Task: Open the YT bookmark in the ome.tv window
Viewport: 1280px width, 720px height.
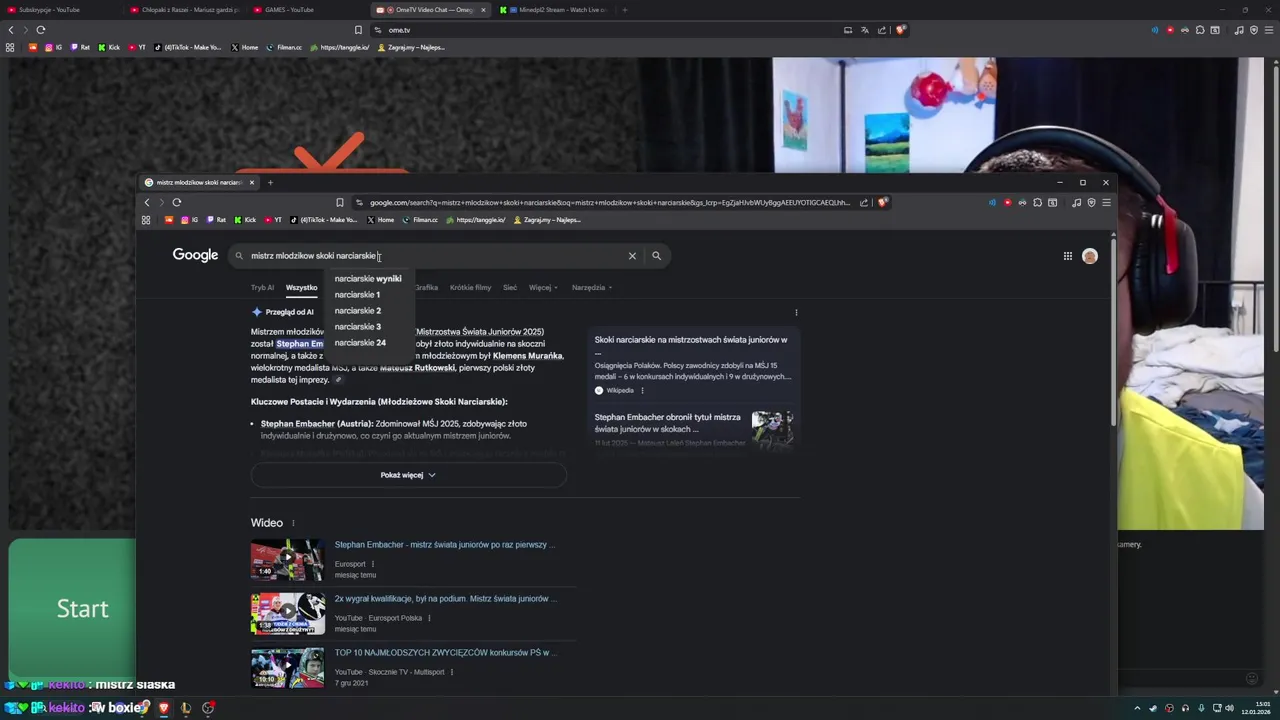Action: point(137,47)
